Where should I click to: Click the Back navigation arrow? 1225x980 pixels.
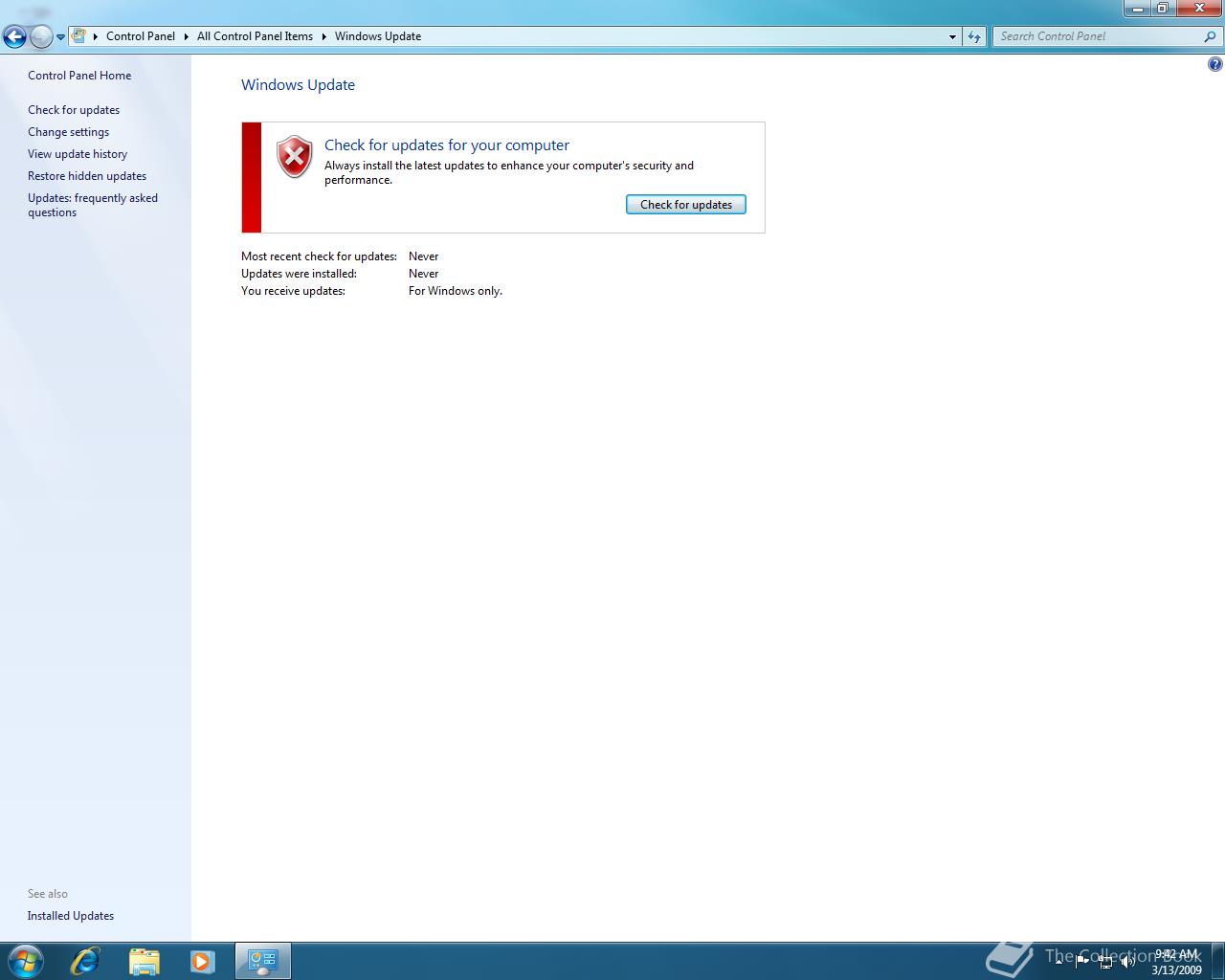click(14, 37)
